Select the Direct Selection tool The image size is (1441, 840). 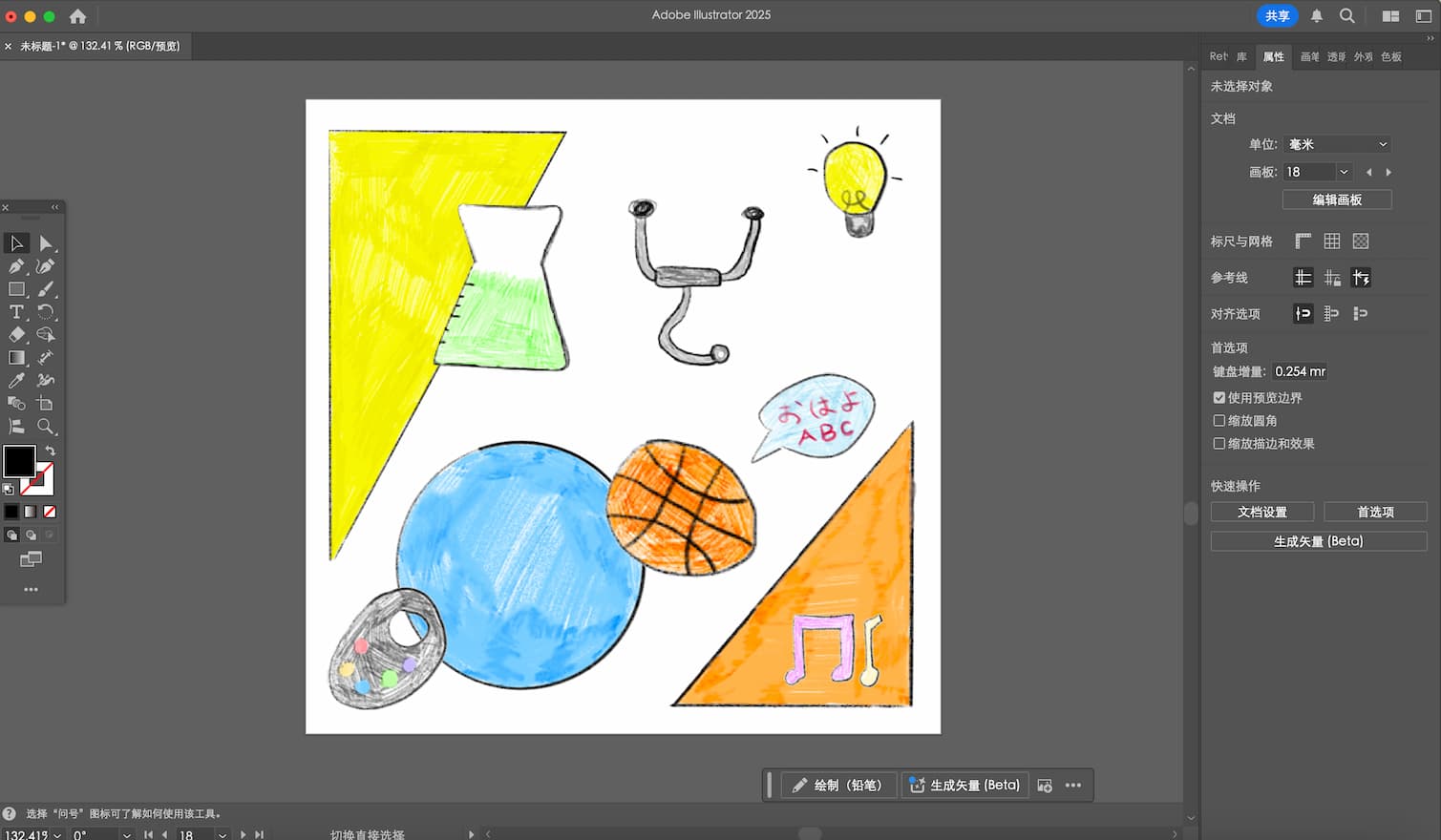(47, 242)
